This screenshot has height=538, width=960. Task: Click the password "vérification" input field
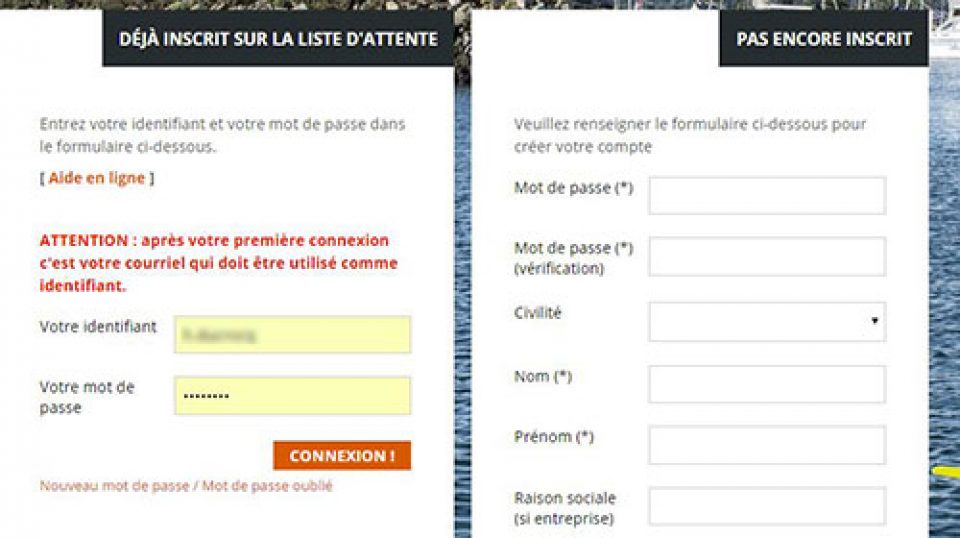tap(766, 256)
